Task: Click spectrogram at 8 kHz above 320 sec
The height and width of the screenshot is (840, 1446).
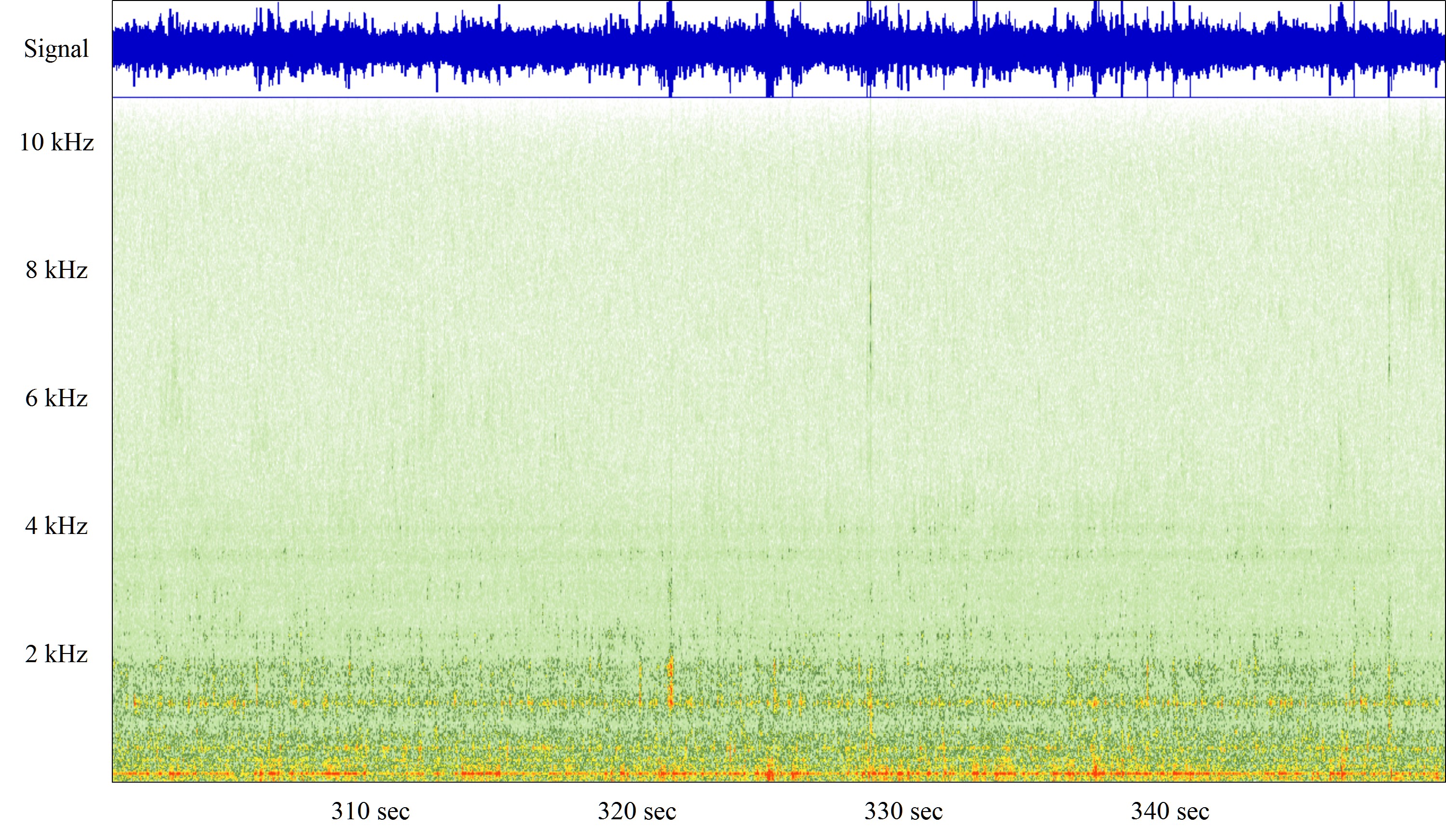Action: point(637,270)
